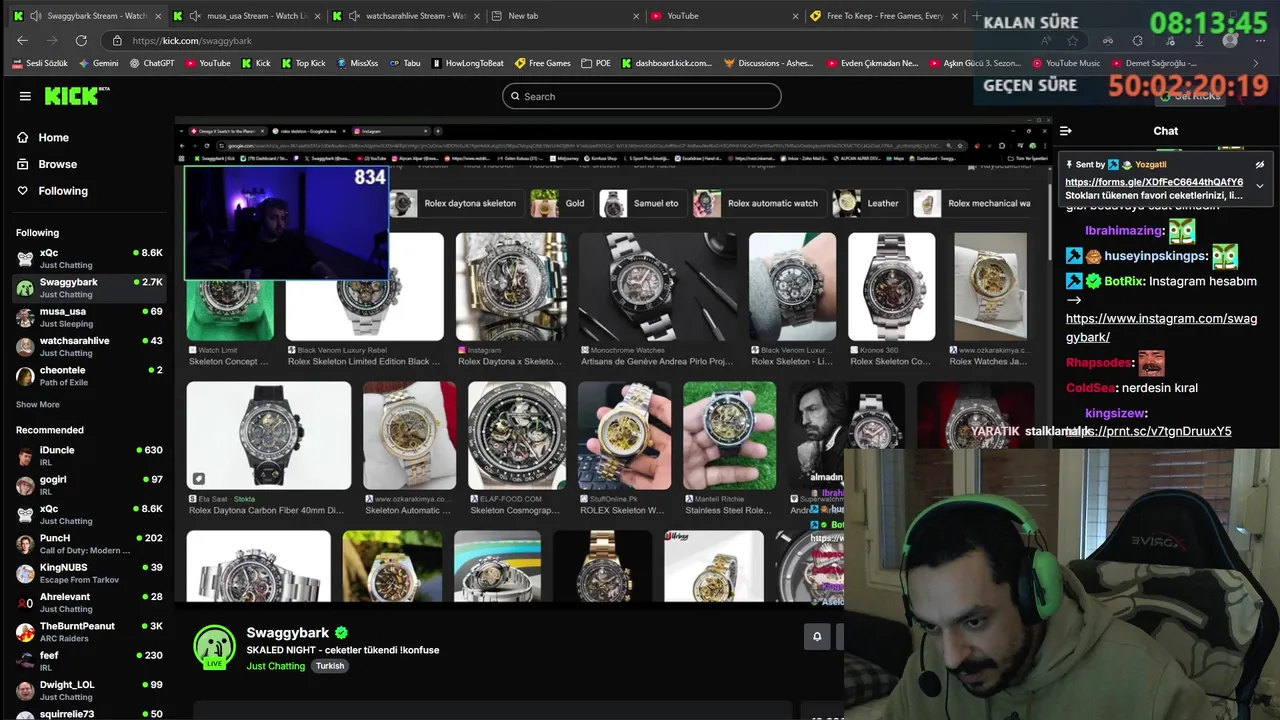Click the Swaggybark live avatar below stream
Image resolution: width=1280 pixels, height=720 pixels.
(x=214, y=647)
